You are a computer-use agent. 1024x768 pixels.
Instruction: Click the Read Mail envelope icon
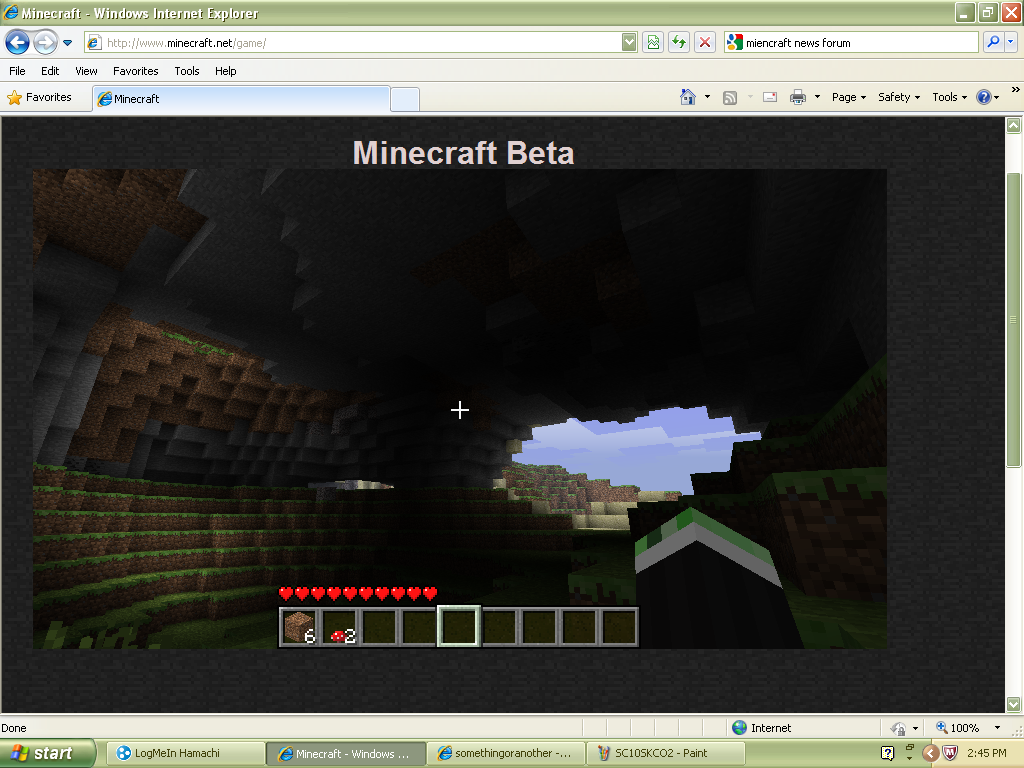coord(770,97)
